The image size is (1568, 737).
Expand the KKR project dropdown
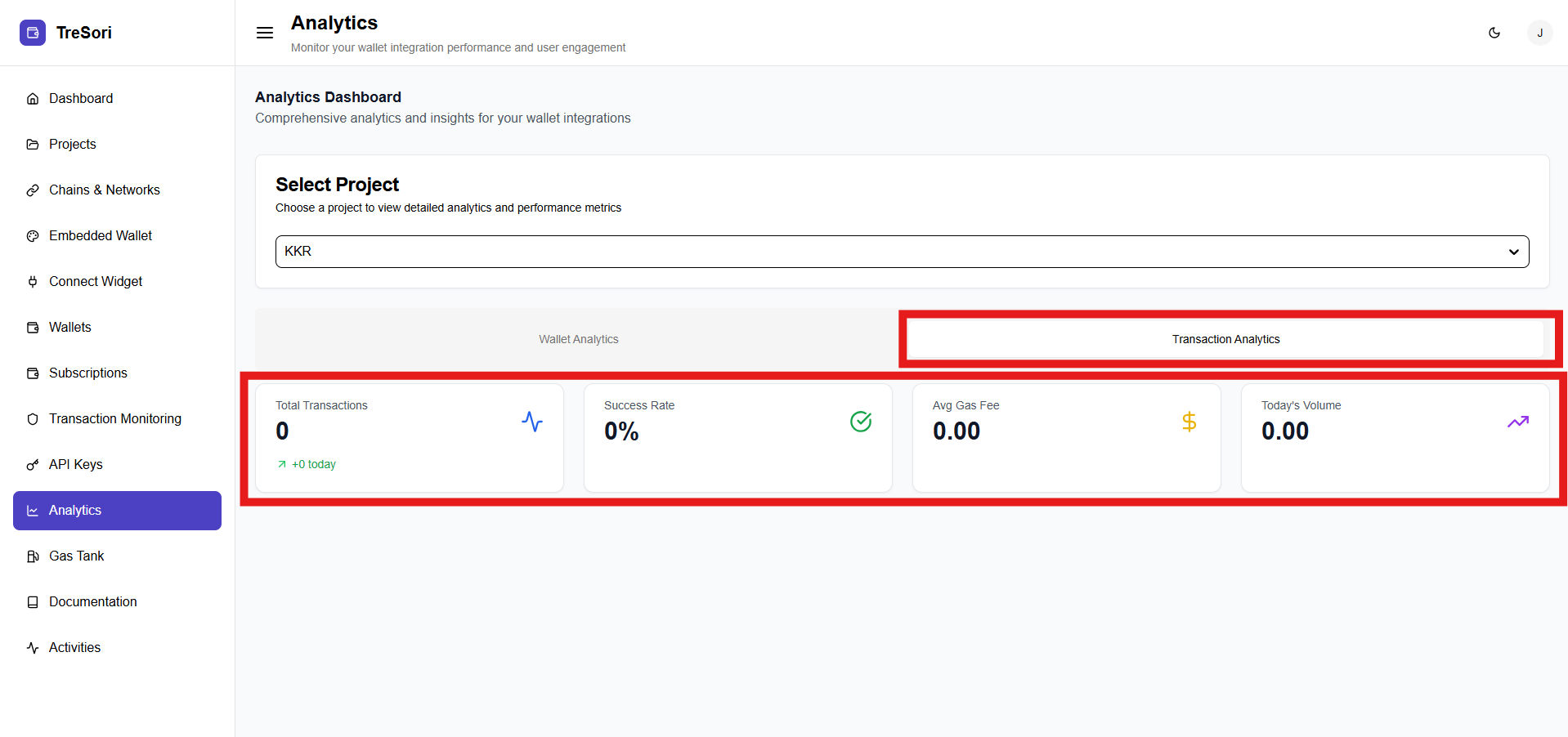[902, 252]
